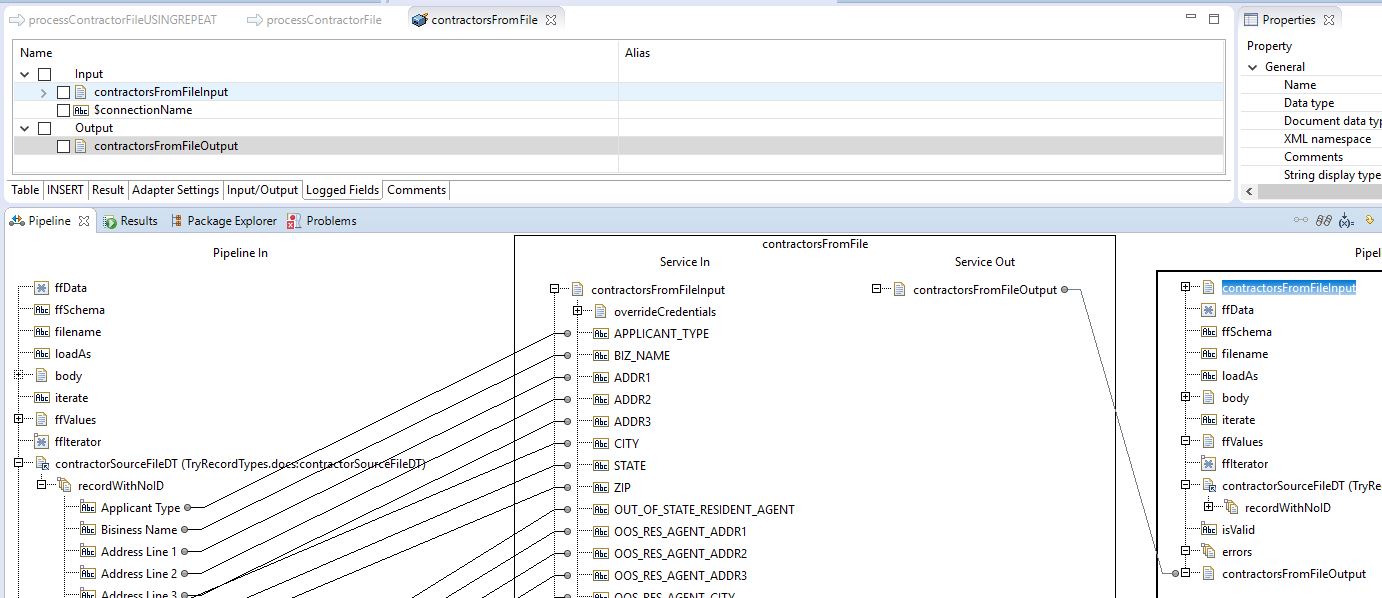Click the linked-variables binoculars icon
This screenshot has height=598, width=1382.
coord(1322,220)
